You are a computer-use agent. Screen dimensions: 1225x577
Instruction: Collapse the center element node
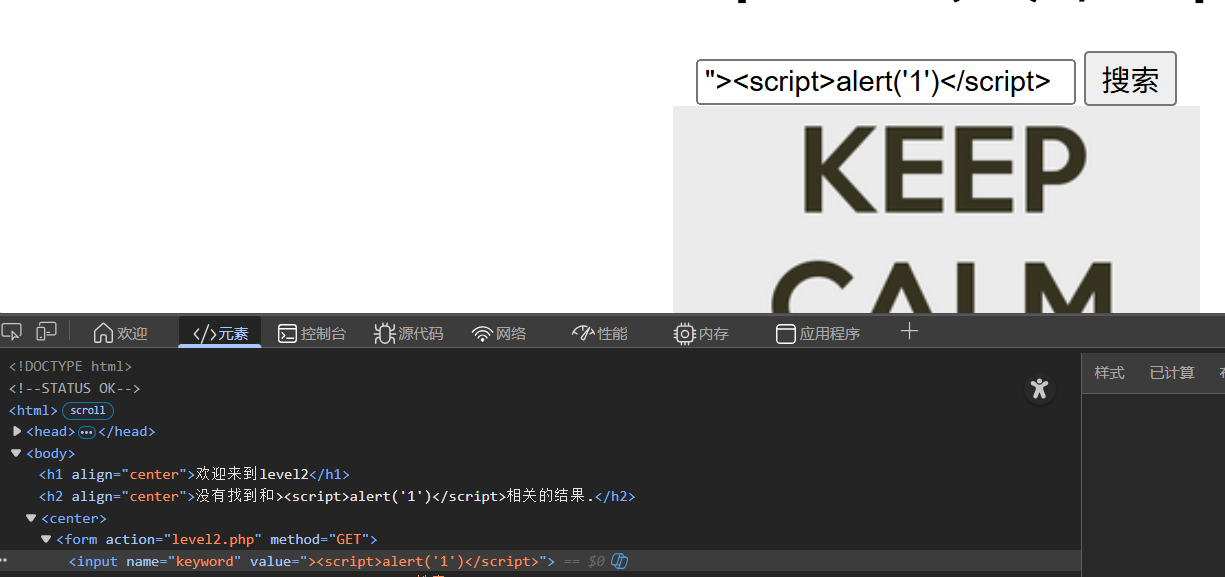tap(32, 518)
